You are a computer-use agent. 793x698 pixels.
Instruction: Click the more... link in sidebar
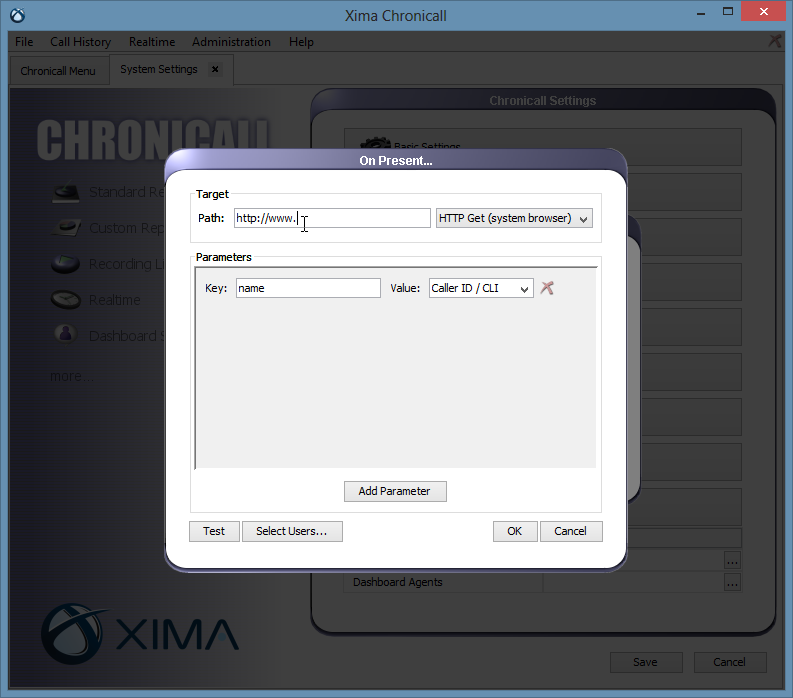tap(72, 376)
